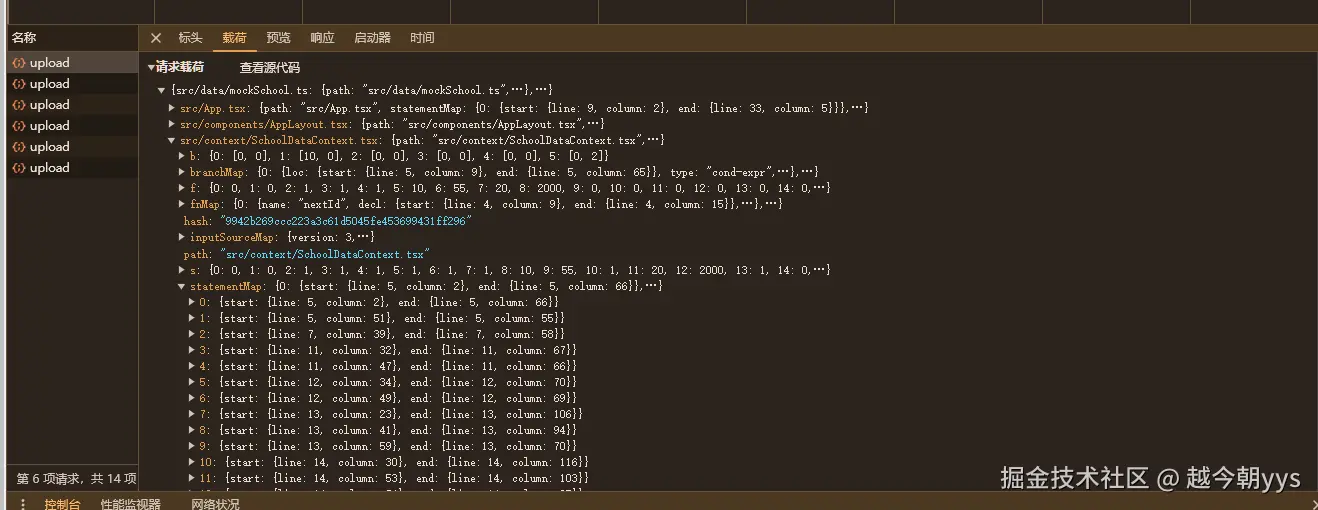Open the 网络状况 drawer tab
1318x510 pixels.
(x=216, y=504)
